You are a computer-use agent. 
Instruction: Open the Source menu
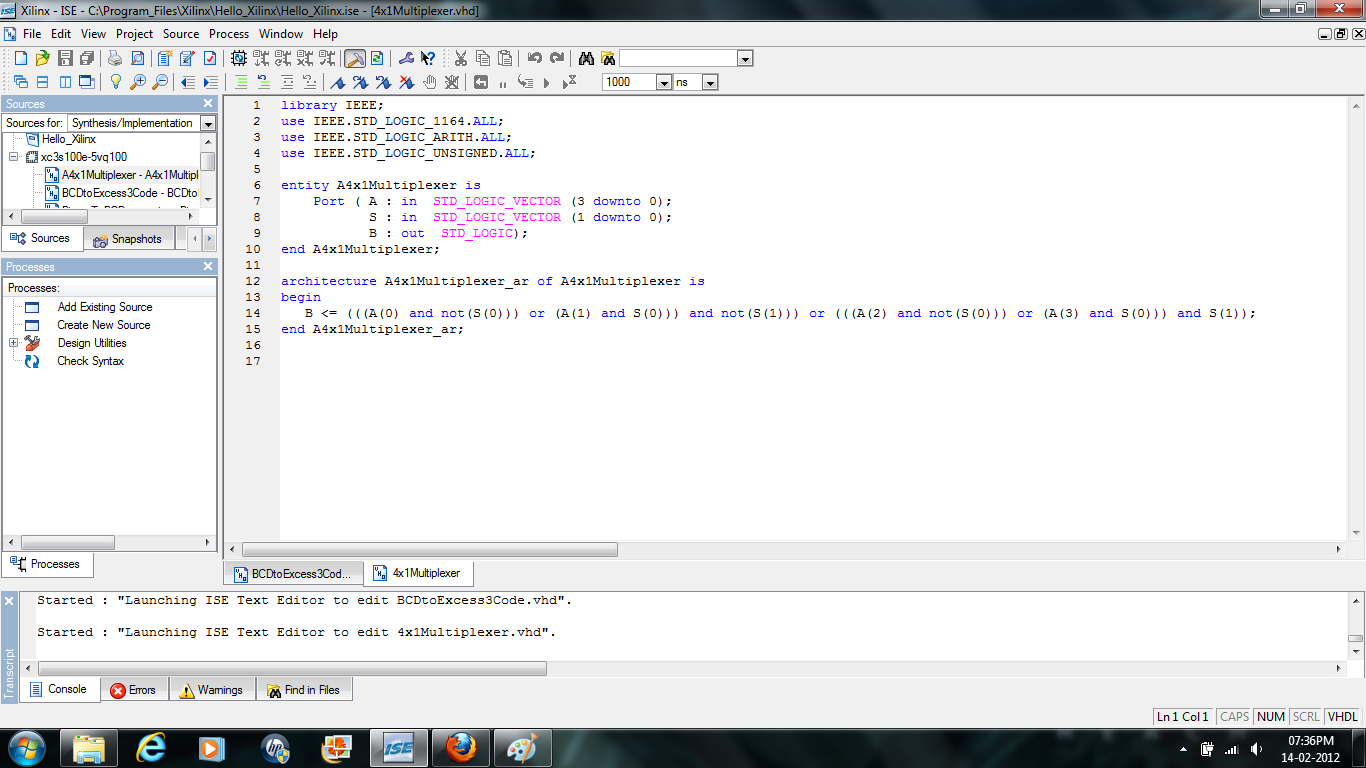click(181, 34)
